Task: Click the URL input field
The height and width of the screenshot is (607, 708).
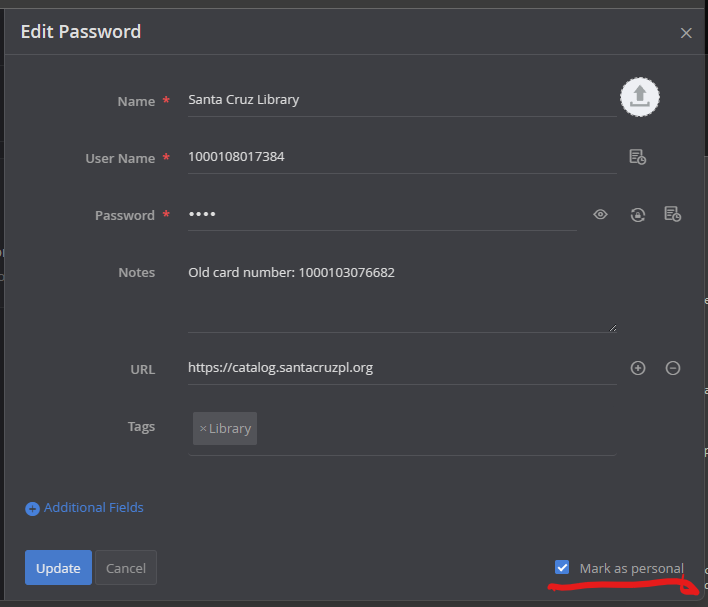Action: (400, 368)
